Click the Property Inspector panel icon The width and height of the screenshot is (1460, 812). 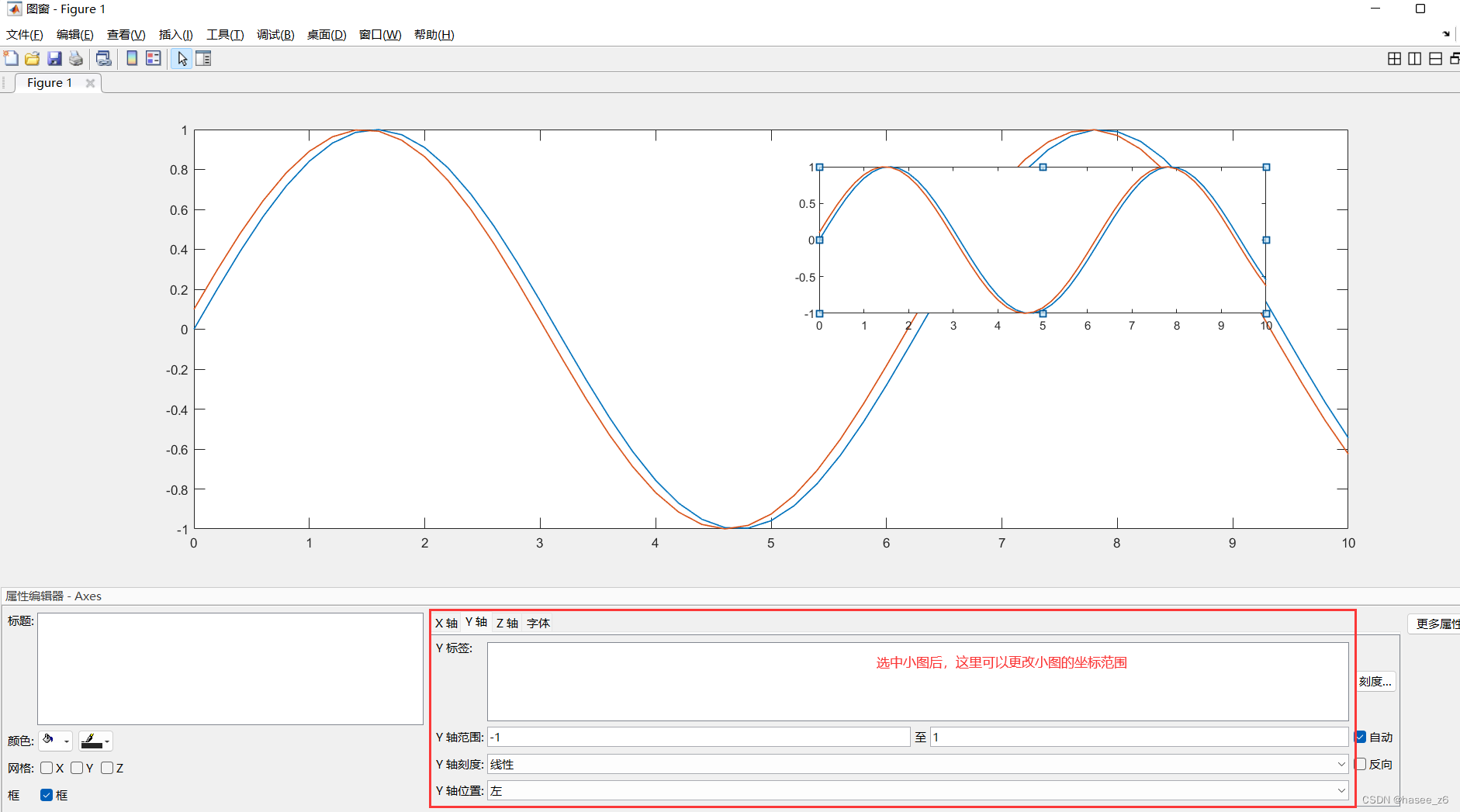tap(203, 58)
